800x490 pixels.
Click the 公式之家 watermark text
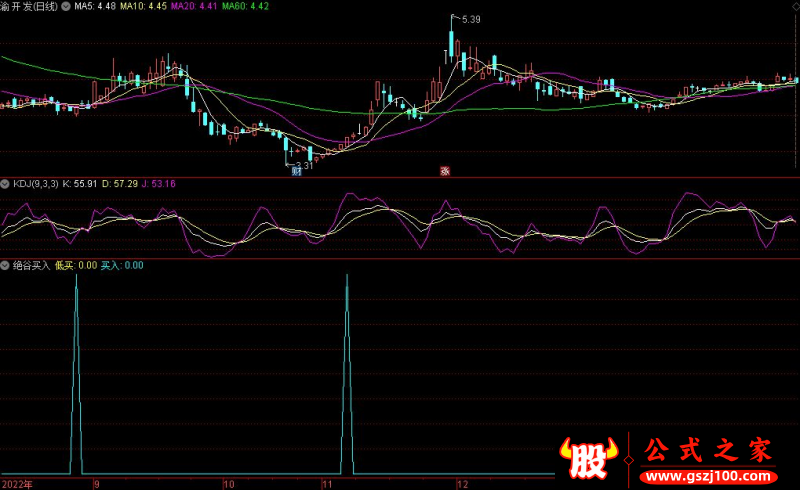708,449
